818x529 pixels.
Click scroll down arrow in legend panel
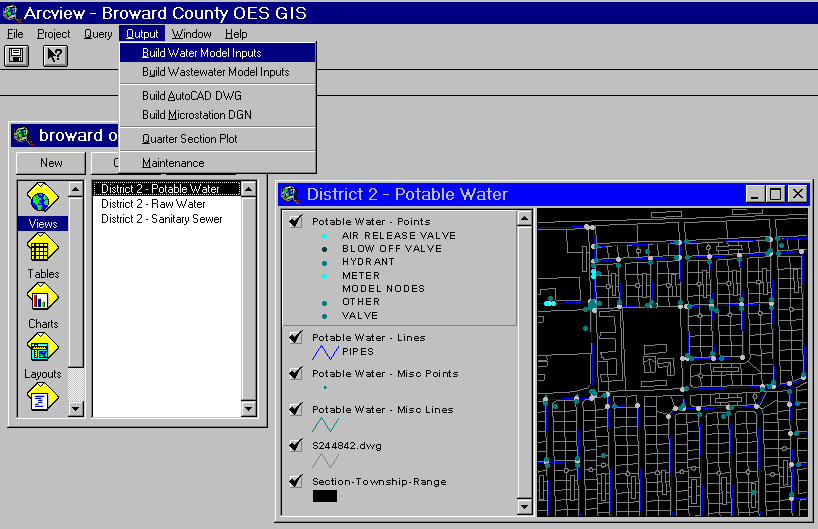click(524, 506)
